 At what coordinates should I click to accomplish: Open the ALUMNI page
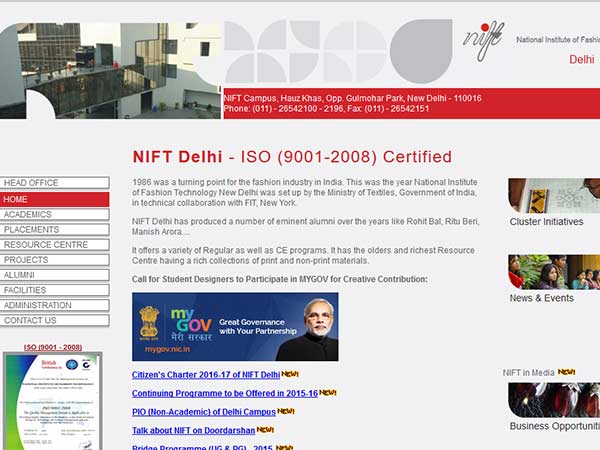pyautogui.click(x=55, y=275)
